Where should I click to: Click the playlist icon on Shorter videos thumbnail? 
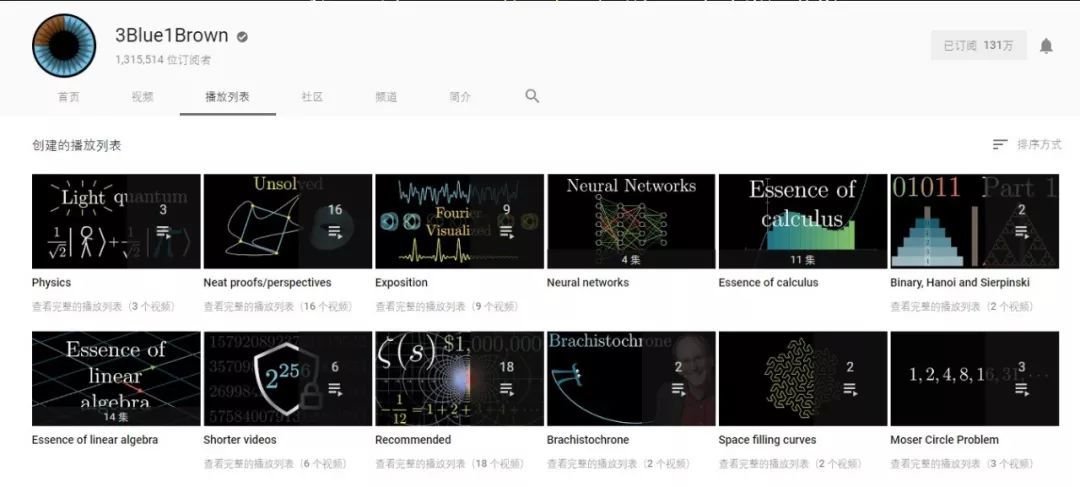click(335, 389)
